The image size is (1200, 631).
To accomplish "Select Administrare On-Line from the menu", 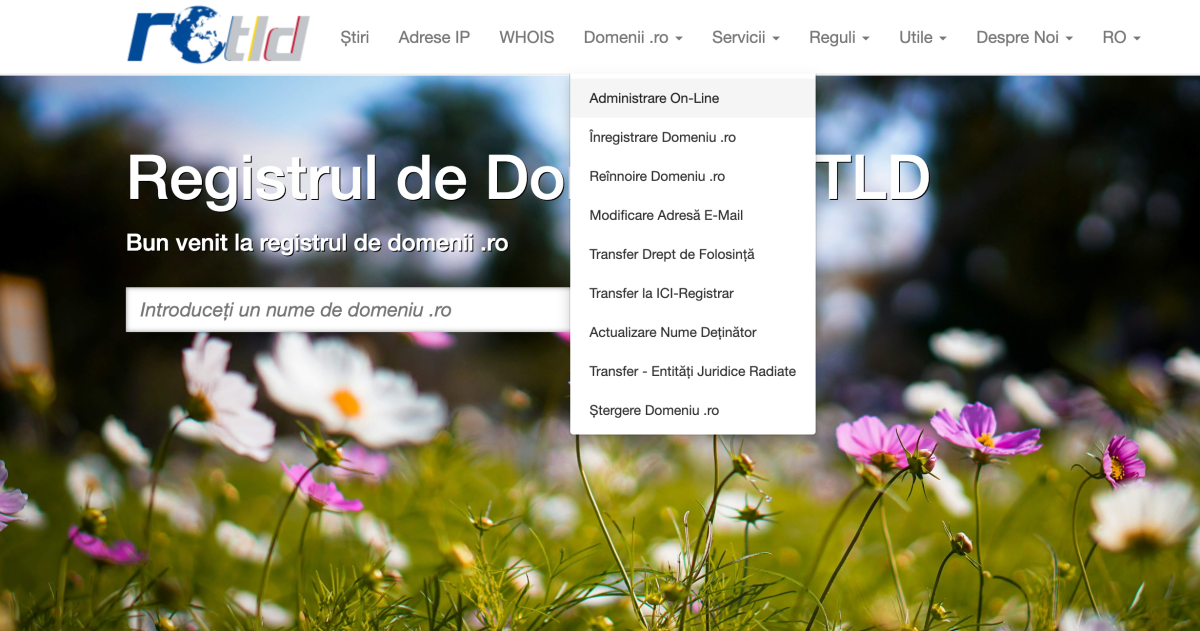I will click(x=654, y=98).
